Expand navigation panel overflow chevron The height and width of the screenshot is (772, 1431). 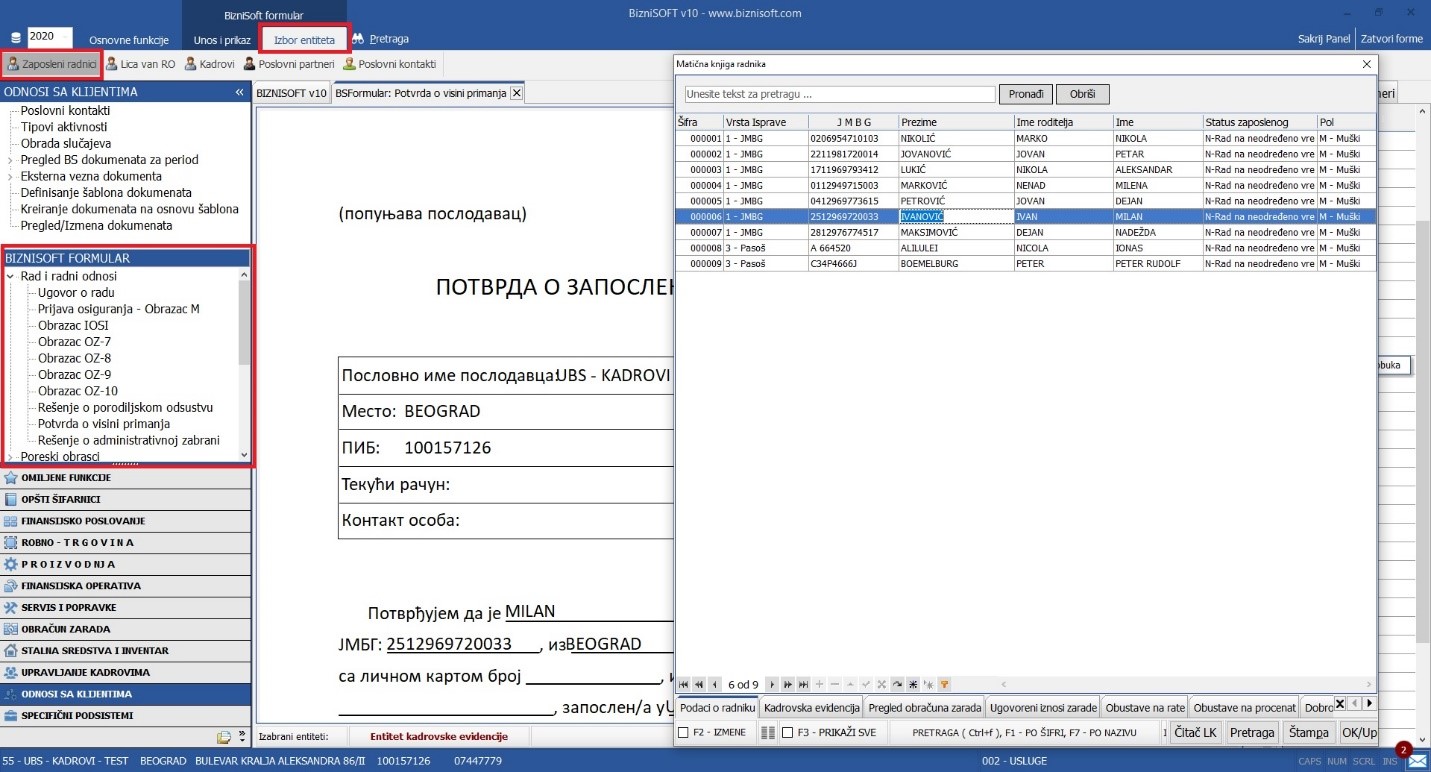tap(242, 737)
